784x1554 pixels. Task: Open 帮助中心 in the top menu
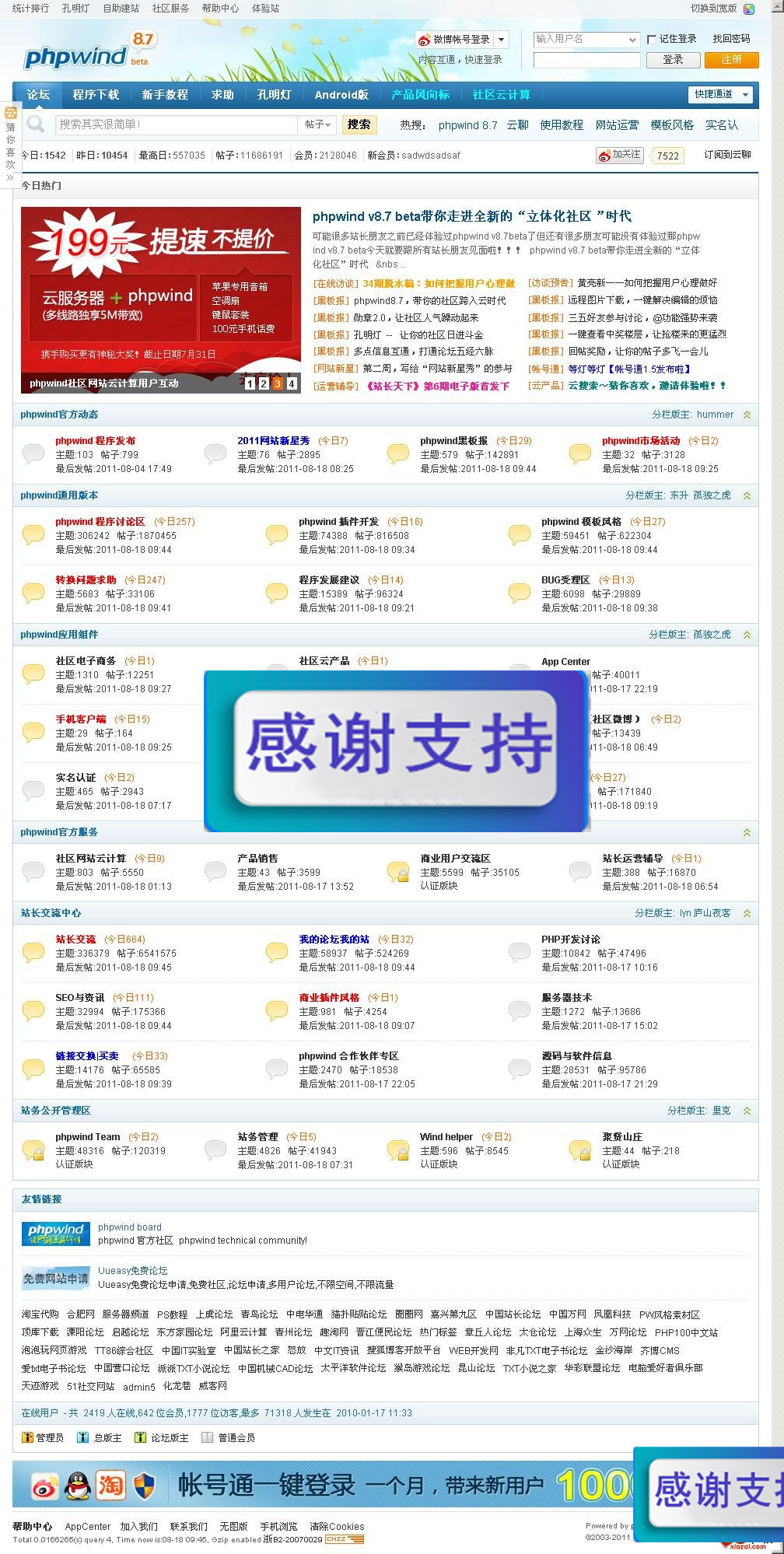220,9
